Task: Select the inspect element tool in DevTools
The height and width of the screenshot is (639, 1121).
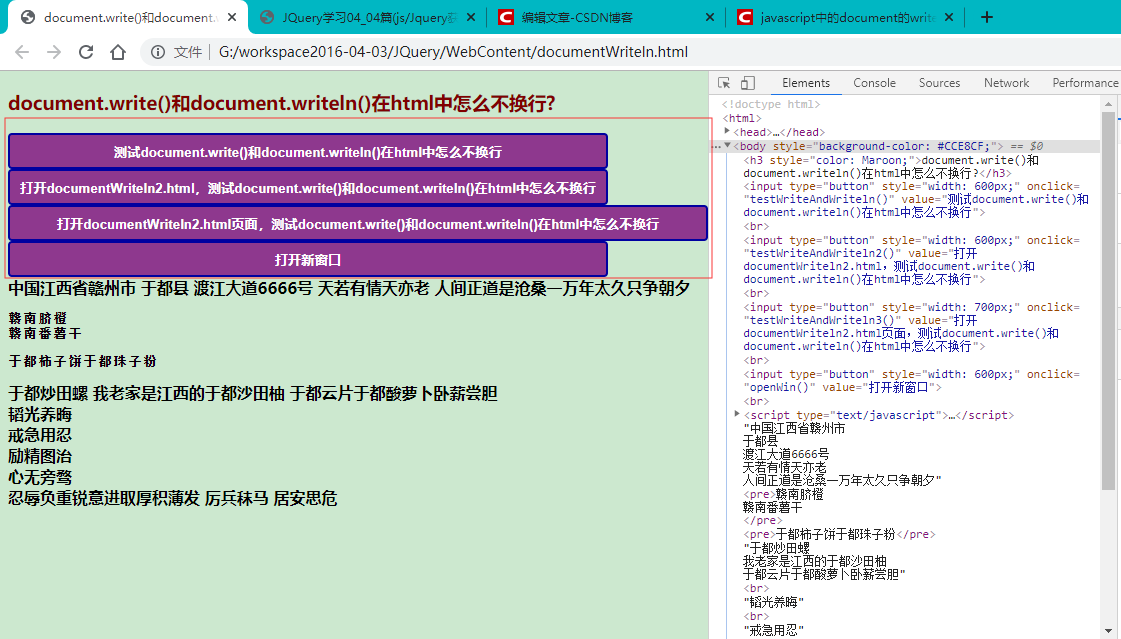Action: point(724,83)
